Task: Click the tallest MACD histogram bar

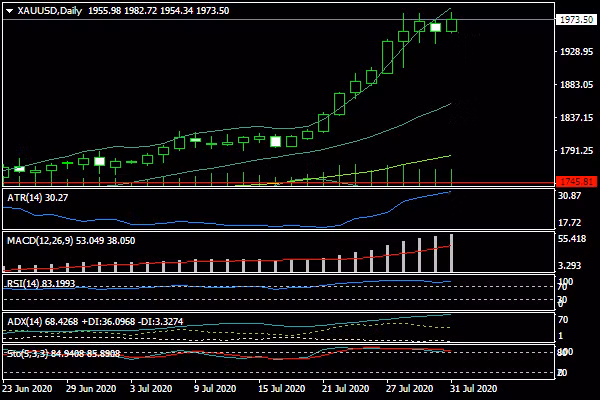Action: tap(452, 253)
